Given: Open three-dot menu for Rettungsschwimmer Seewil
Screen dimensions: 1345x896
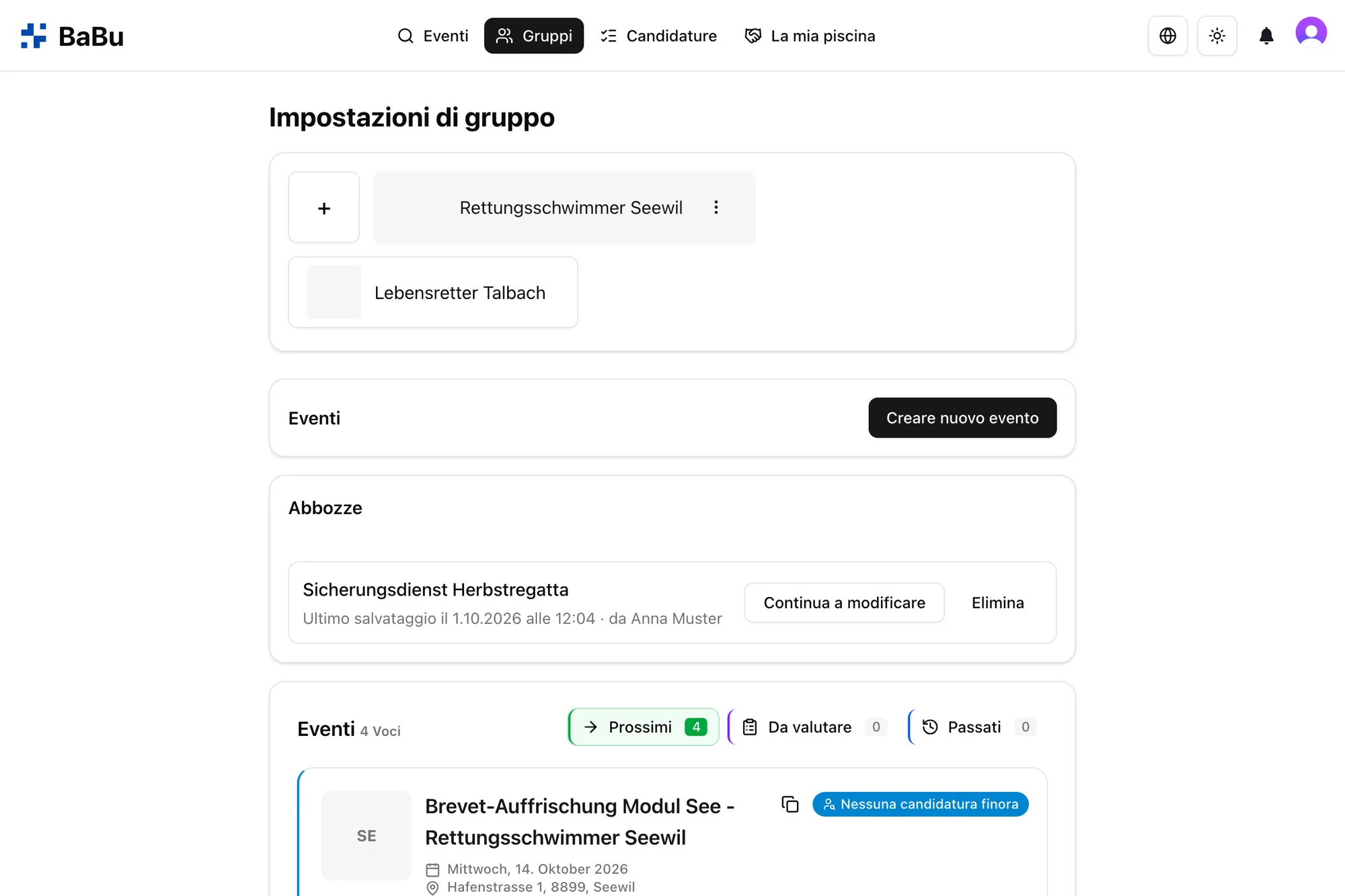Looking at the screenshot, I should click(716, 207).
